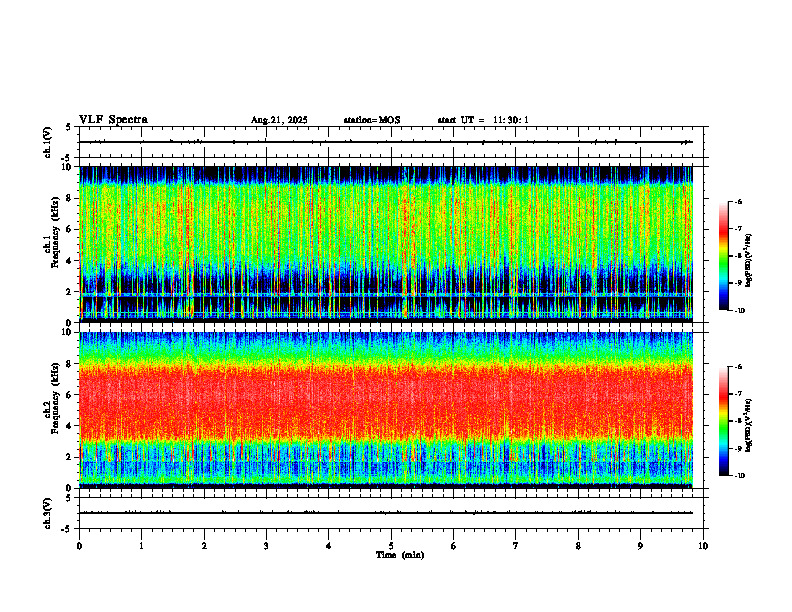Click time axis tick label '8'

[578, 546]
